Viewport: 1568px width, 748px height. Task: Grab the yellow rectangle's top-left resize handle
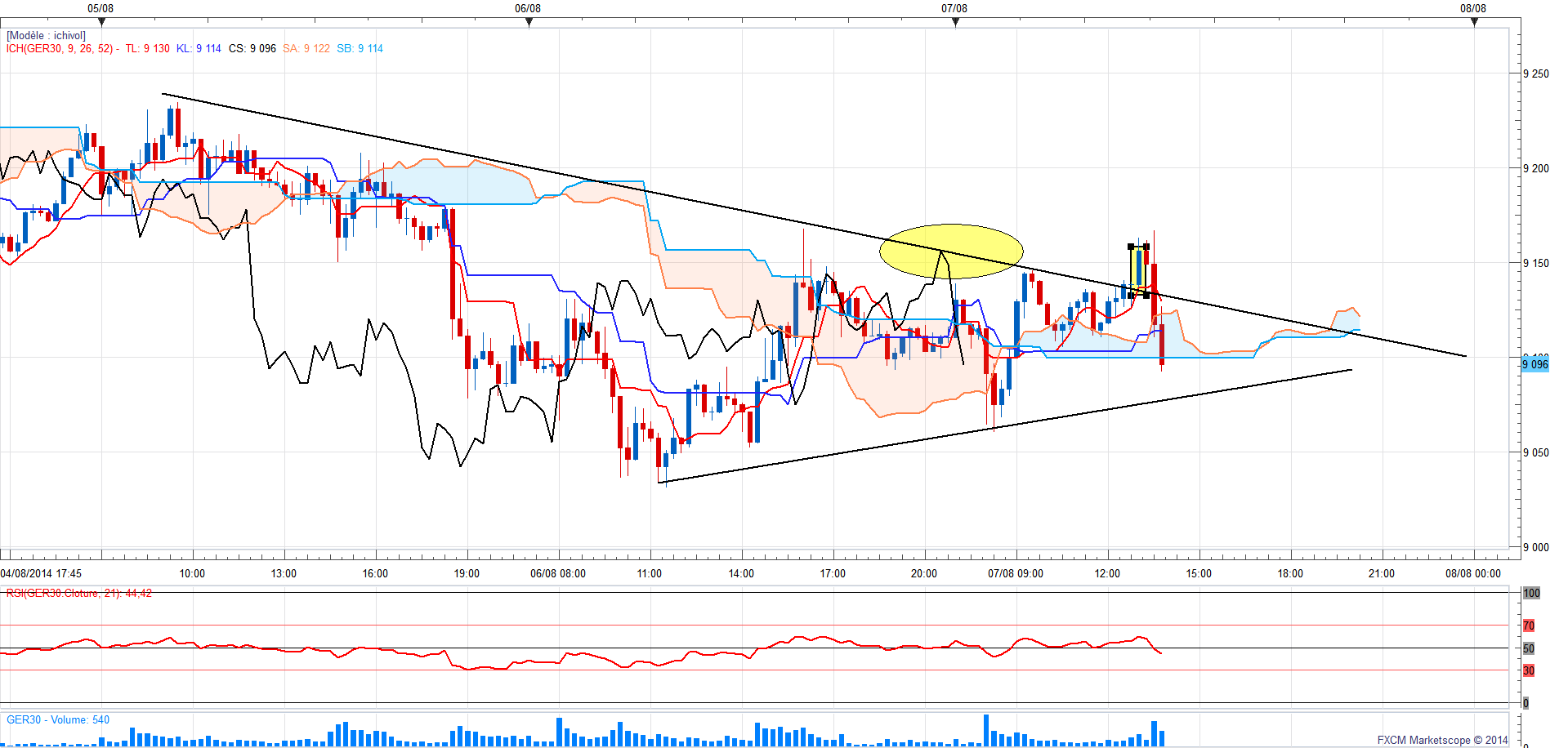tap(1131, 247)
